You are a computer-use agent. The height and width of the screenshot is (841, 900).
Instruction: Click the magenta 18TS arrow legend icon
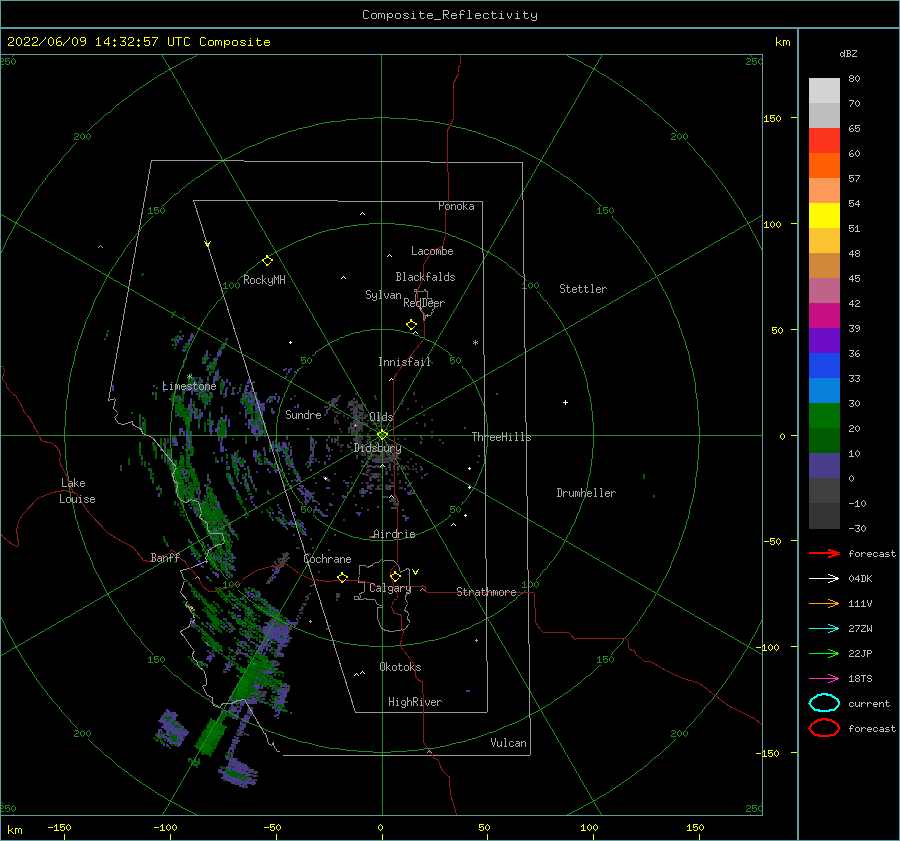(824, 679)
